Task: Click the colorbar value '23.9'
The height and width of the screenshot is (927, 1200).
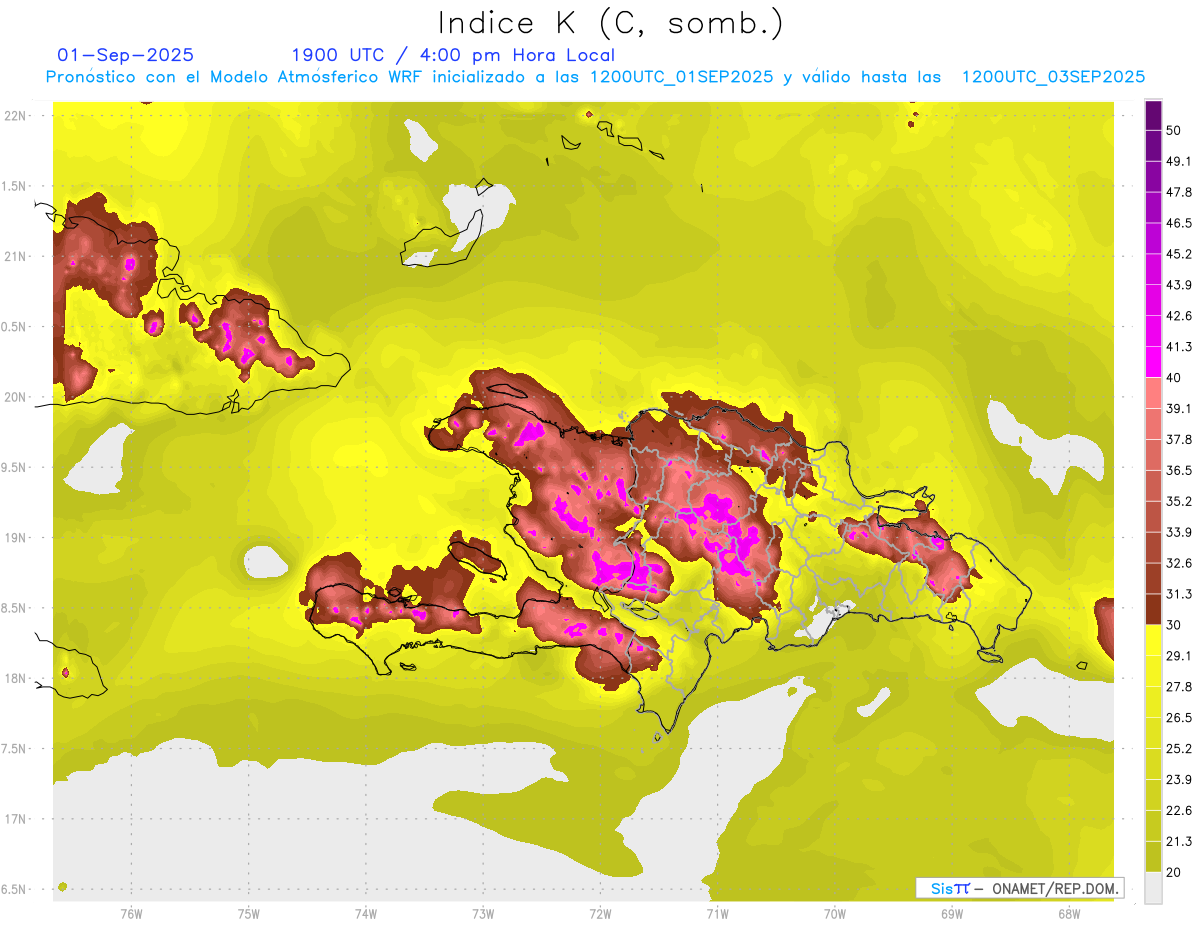Action: (1179, 779)
